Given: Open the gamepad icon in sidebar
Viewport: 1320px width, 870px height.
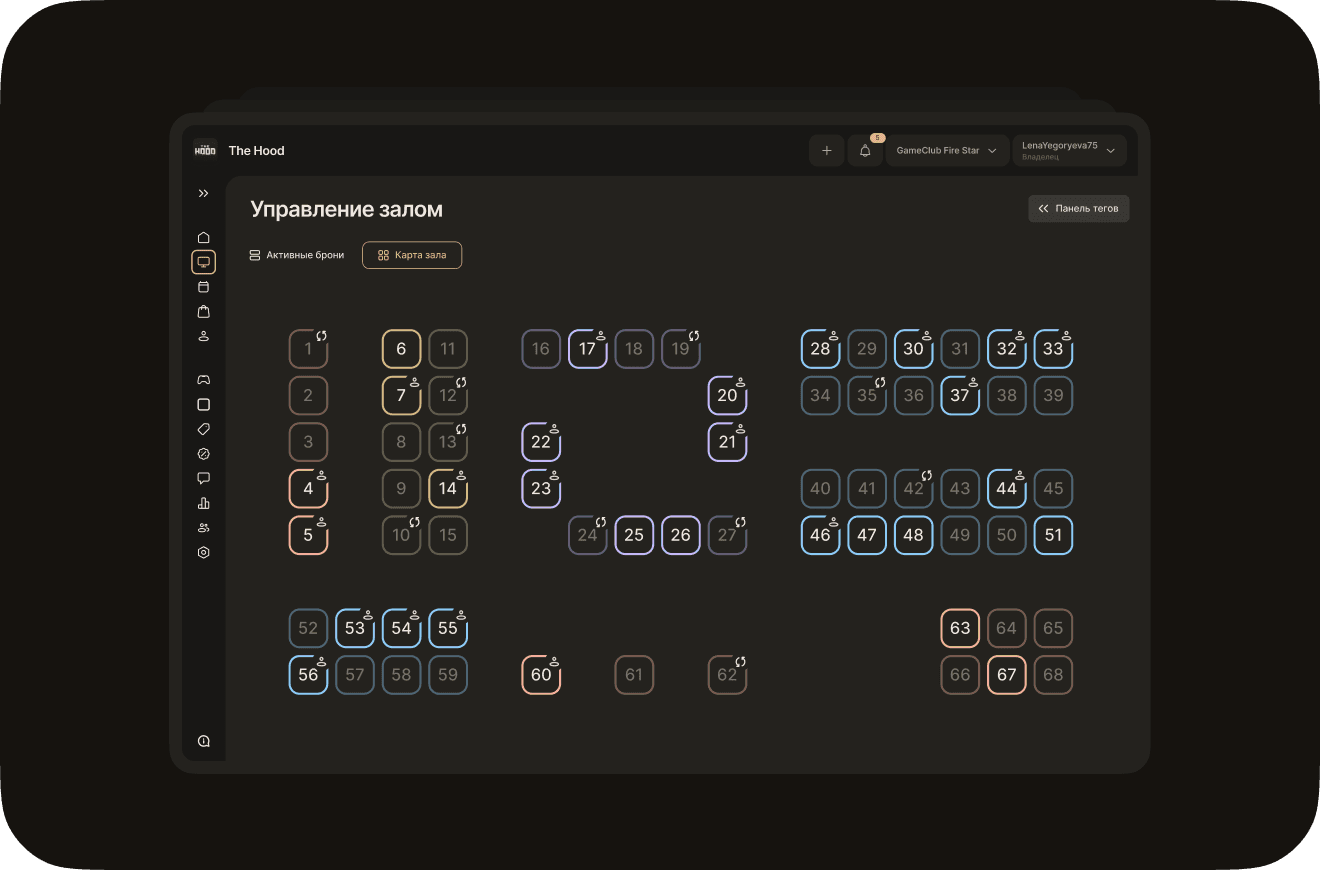Looking at the screenshot, I should [x=204, y=380].
